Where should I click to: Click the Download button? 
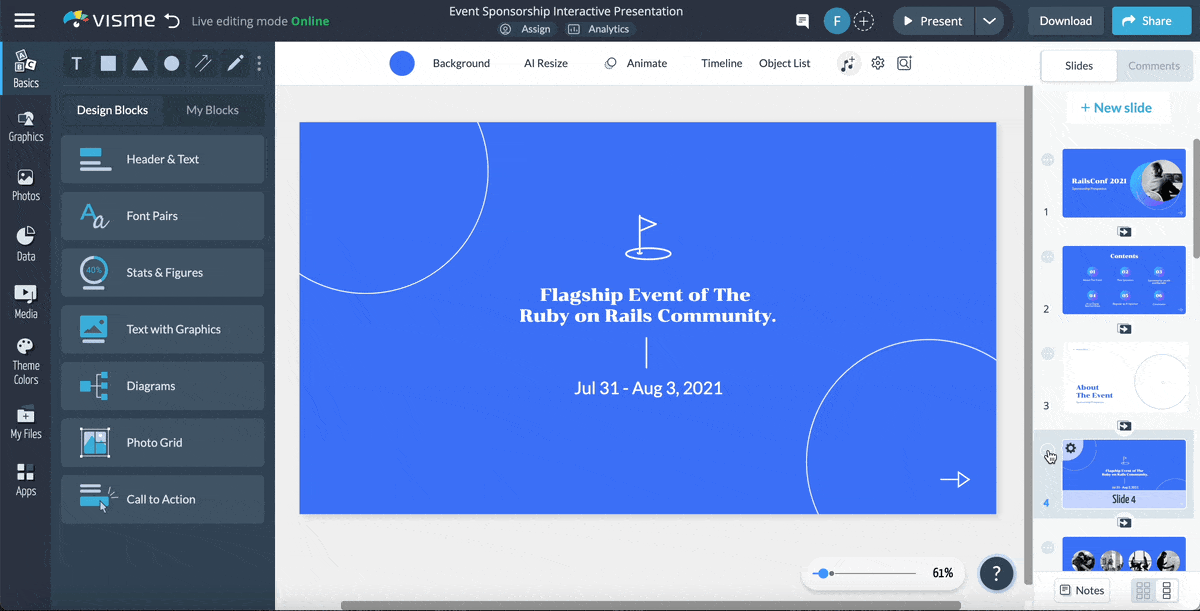(1065, 21)
